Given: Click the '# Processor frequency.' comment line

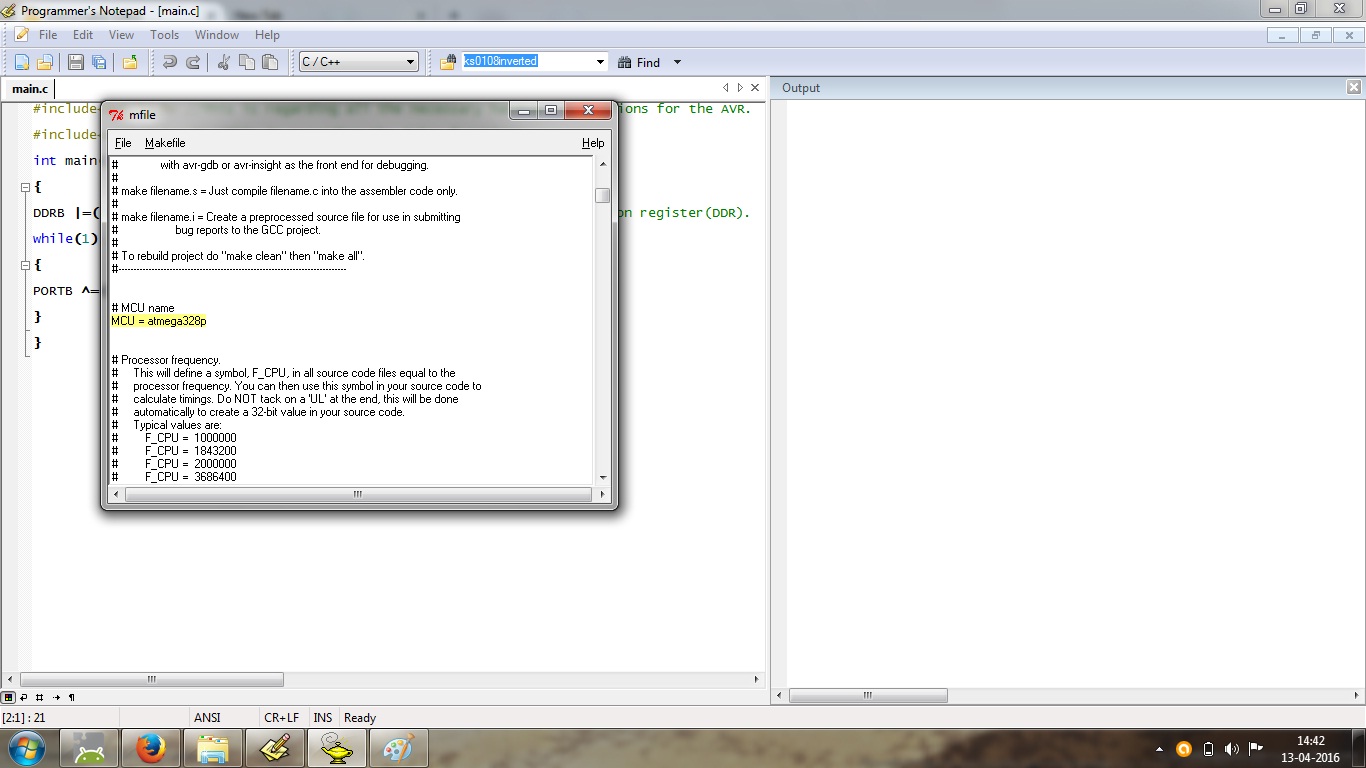Looking at the screenshot, I should 166,360.
